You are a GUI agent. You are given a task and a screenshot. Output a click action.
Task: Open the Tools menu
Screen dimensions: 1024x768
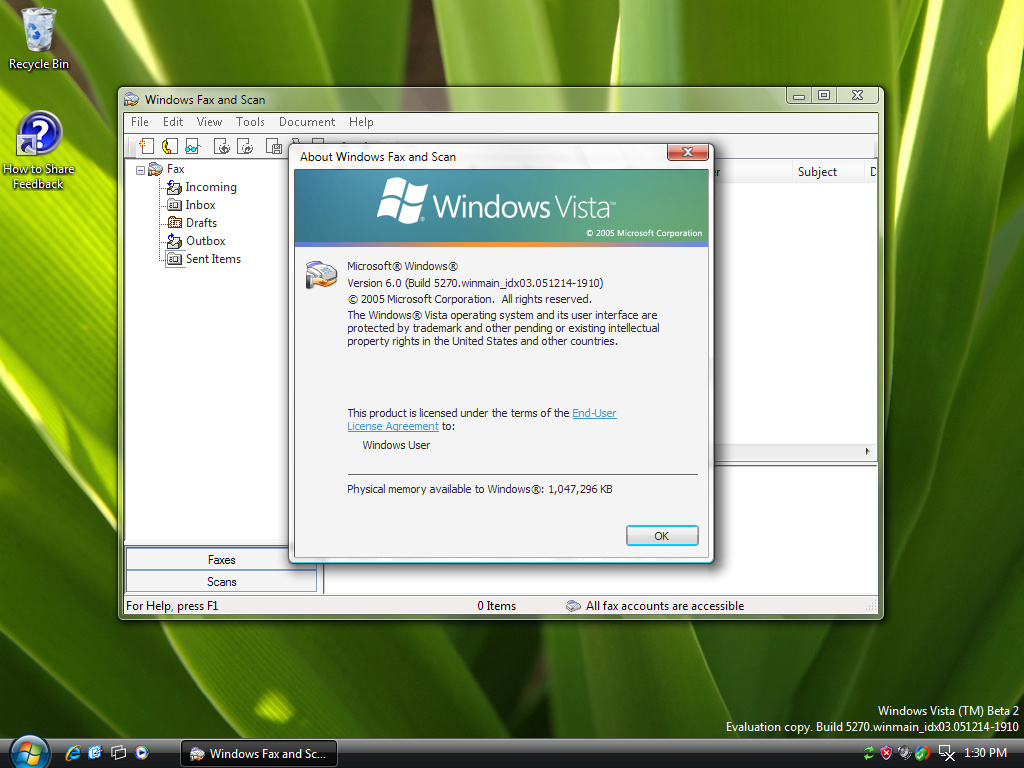coord(250,122)
